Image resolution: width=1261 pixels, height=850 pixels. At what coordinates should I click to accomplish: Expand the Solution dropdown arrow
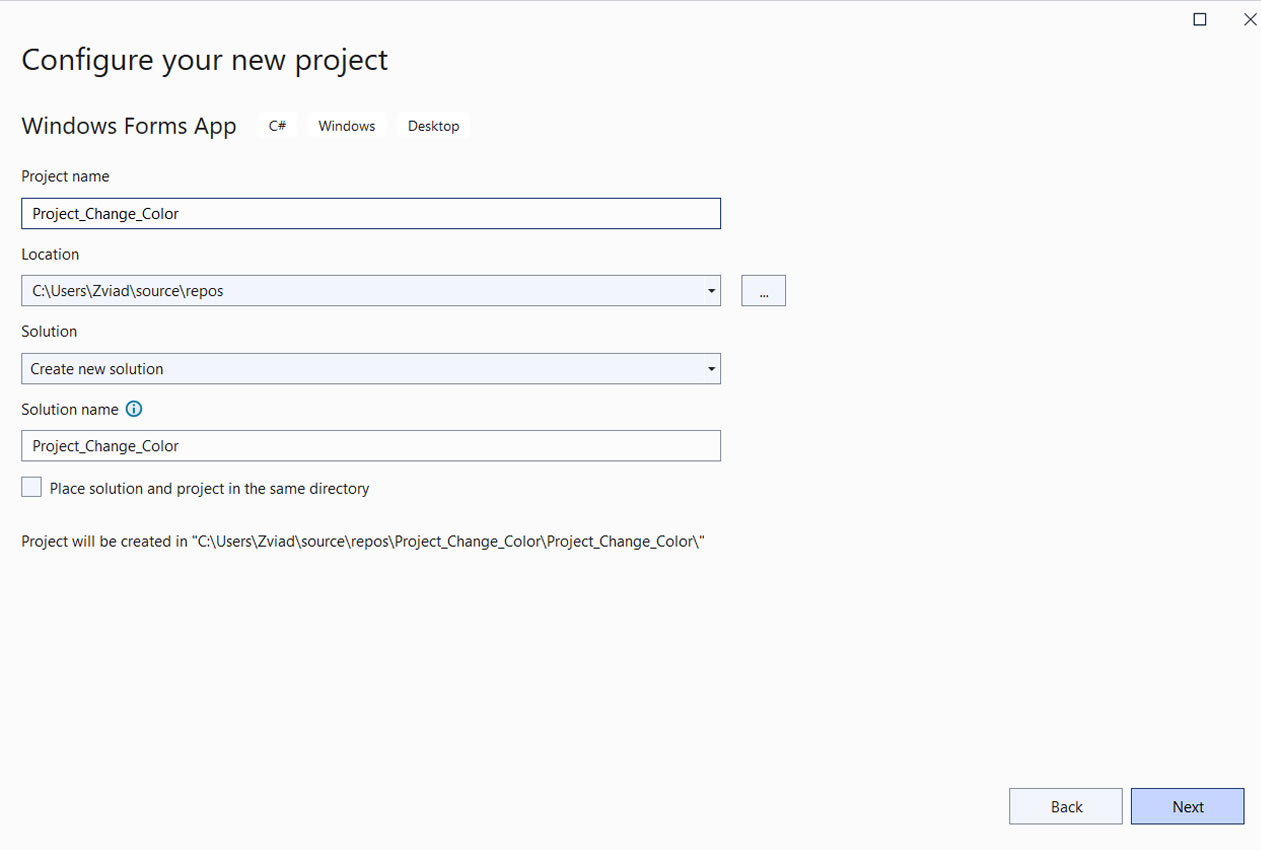[x=711, y=369]
